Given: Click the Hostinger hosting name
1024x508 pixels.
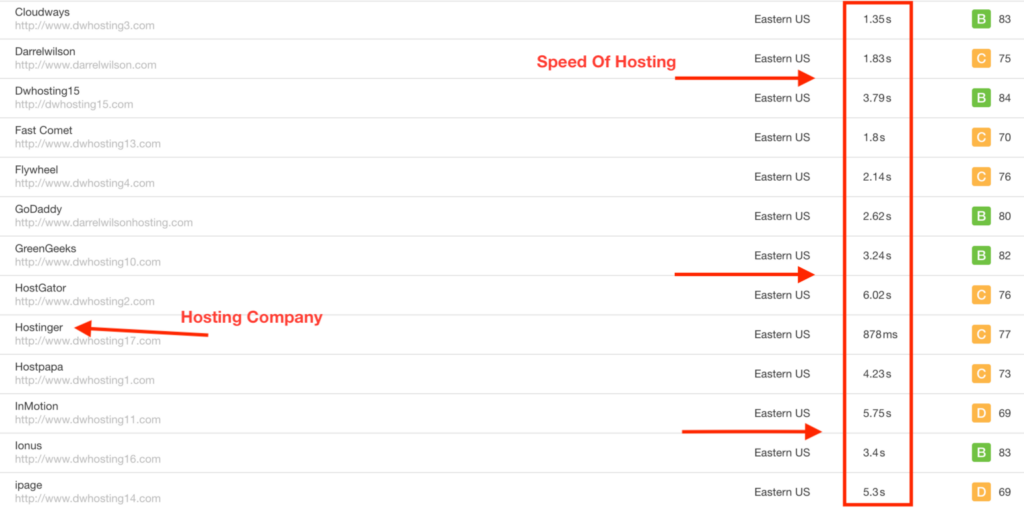Looking at the screenshot, I should 39,328.
